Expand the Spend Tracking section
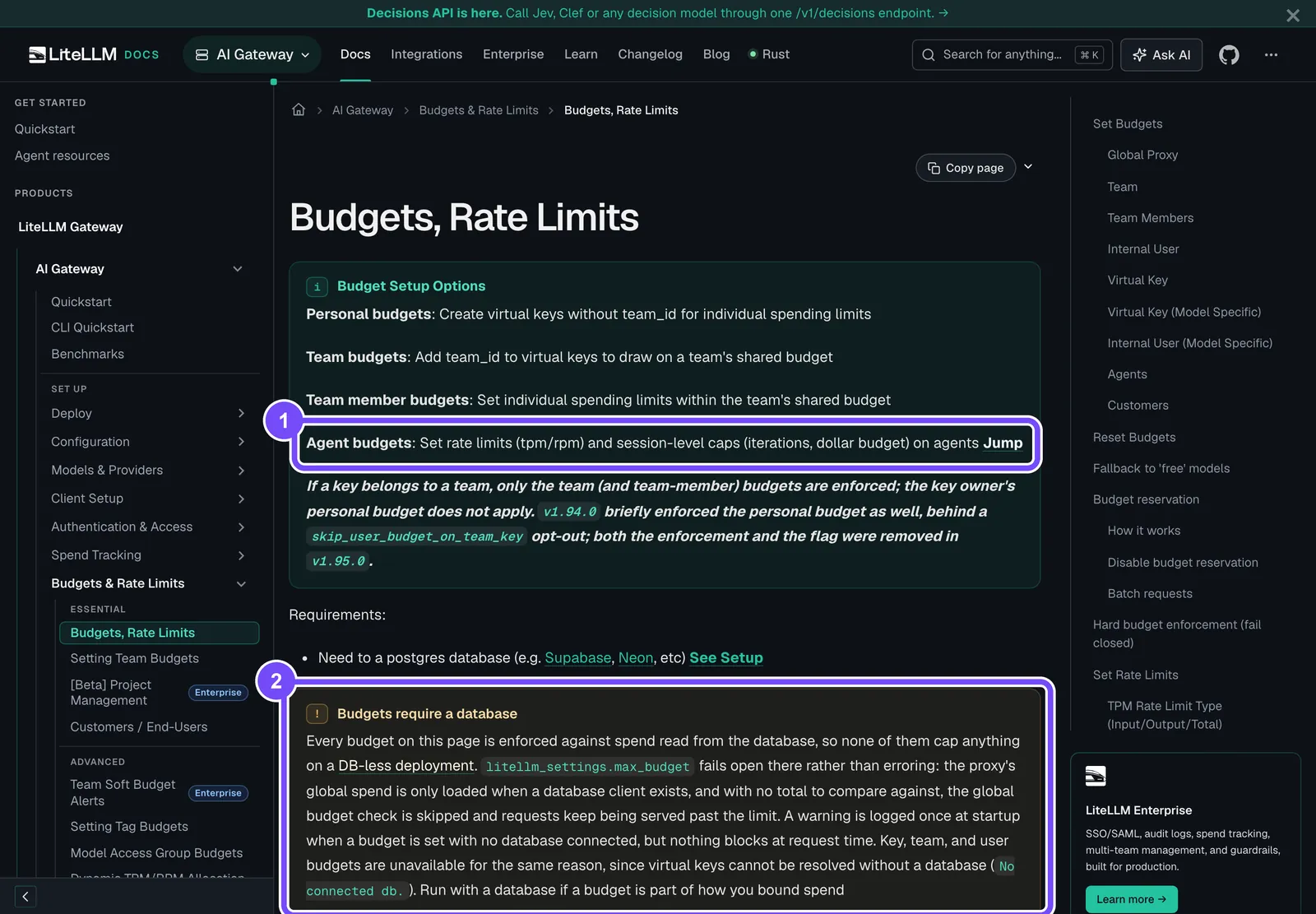 [241, 555]
